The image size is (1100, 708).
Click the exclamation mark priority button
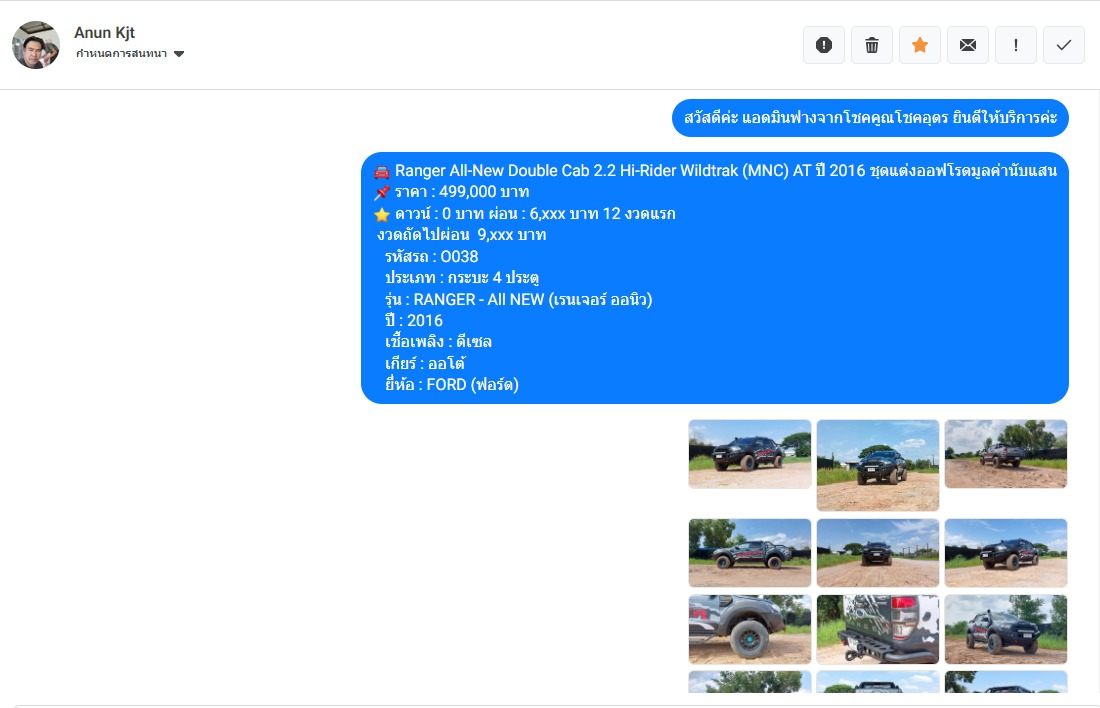pos(1016,45)
